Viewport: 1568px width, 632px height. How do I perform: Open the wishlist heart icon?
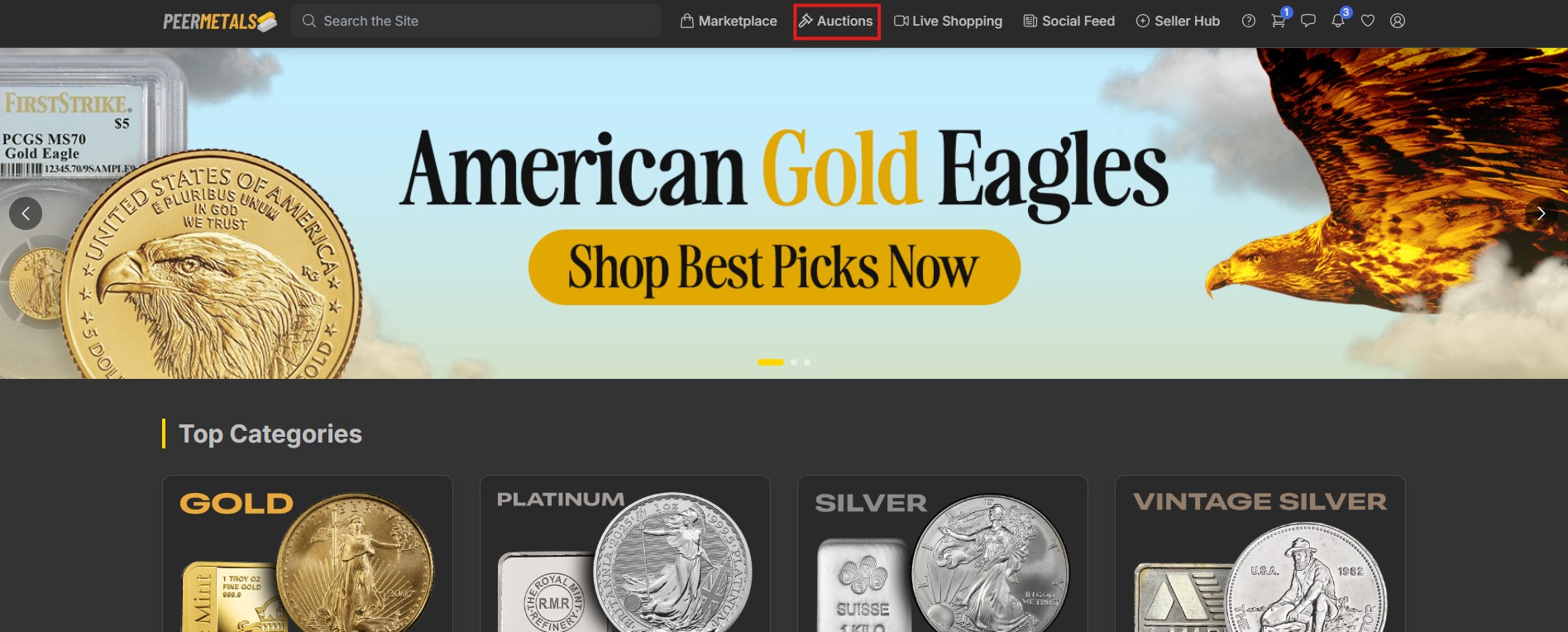tap(1368, 21)
